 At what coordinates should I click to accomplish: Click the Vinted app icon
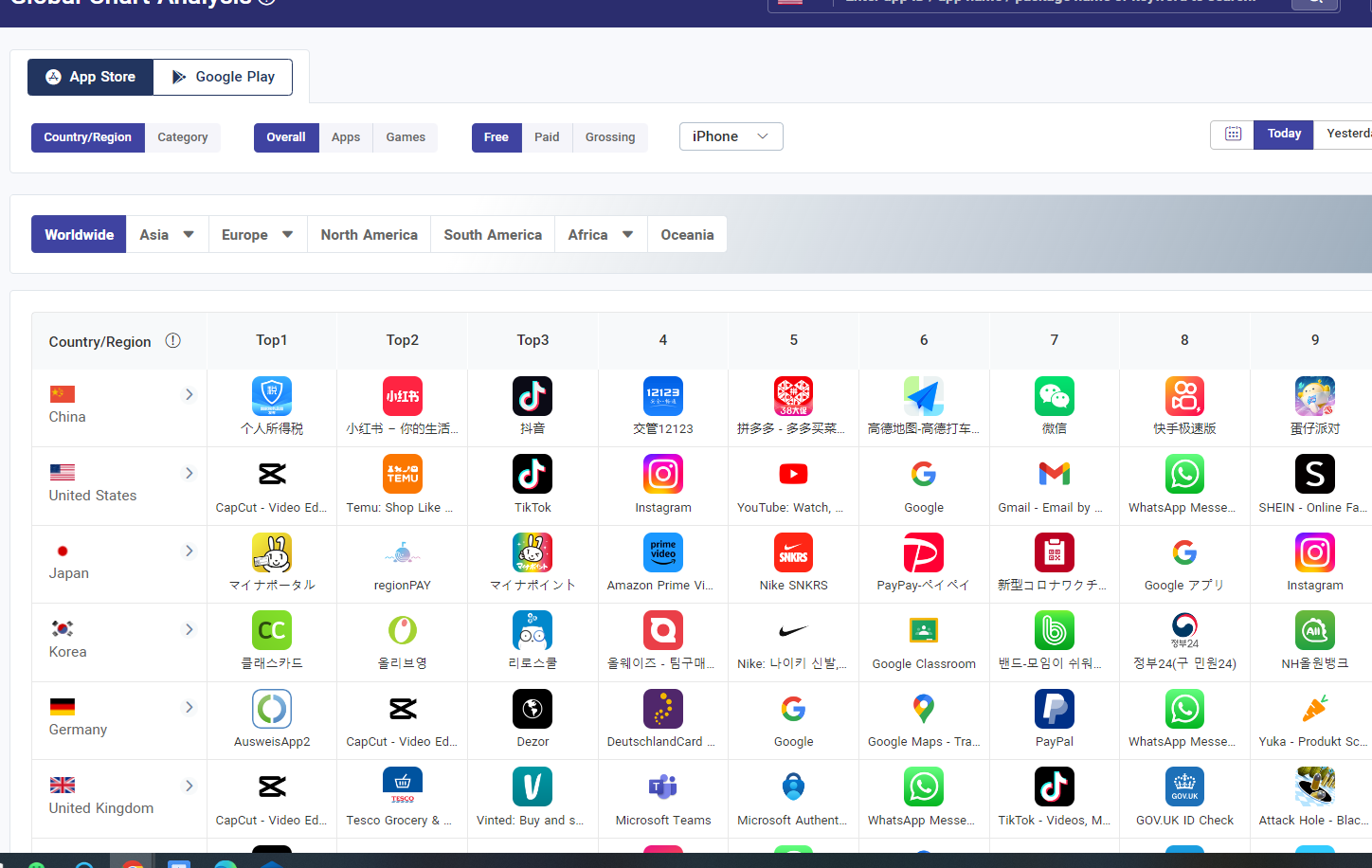point(533,787)
